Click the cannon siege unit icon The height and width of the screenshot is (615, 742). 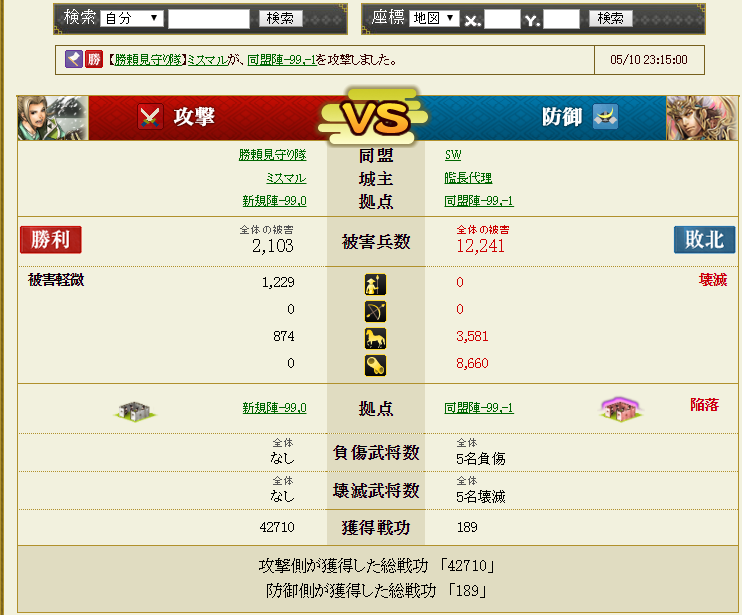(375, 366)
